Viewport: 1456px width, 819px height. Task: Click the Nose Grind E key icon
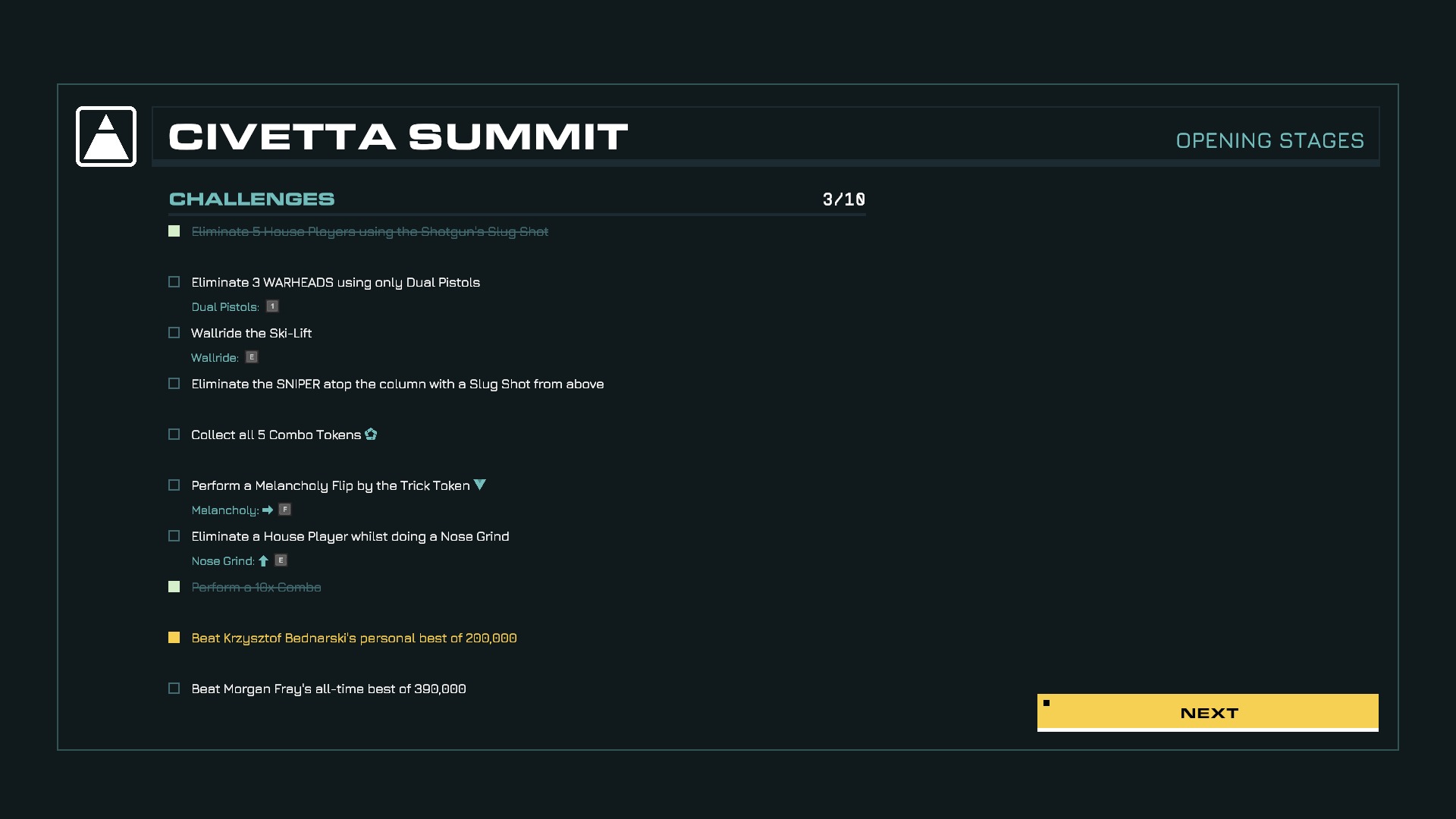[281, 560]
